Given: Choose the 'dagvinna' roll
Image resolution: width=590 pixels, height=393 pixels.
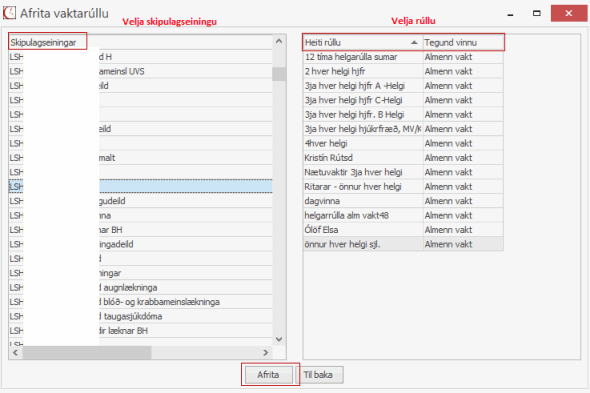Looking at the screenshot, I should tap(403, 201).
